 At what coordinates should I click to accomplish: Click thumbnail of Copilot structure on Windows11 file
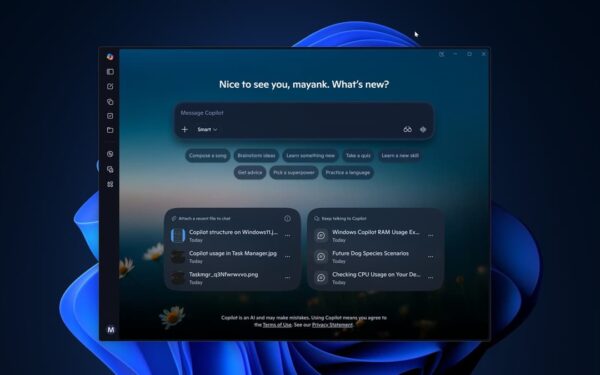(x=178, y=235)
